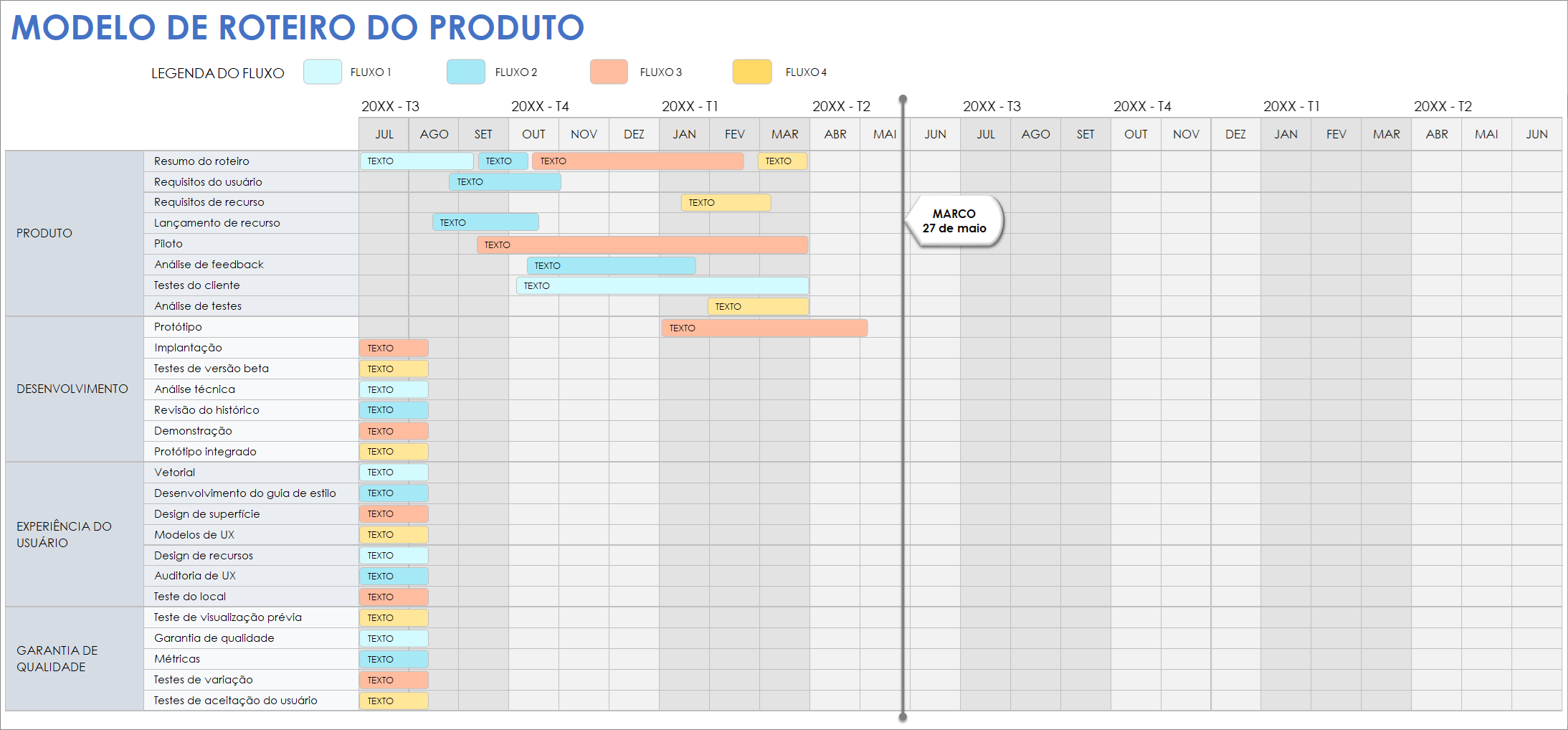Click the top handle of the milestone line
The height and width of the screenshot is (730, 1568).
pyautogui.click(x=903, y=99)
